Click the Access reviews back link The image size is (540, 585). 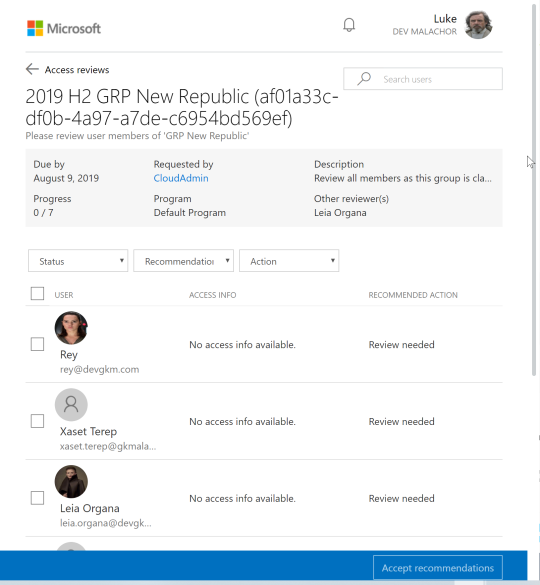click(x=77, y=70)
